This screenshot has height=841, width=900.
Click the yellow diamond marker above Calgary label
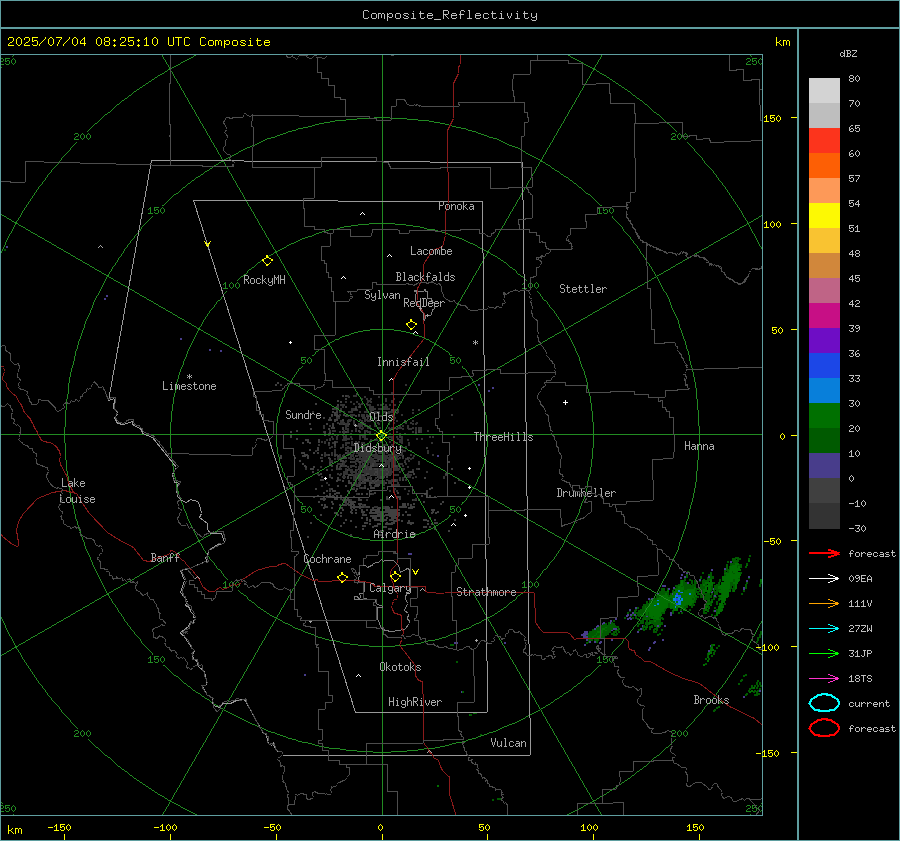[x=395, y=576]
